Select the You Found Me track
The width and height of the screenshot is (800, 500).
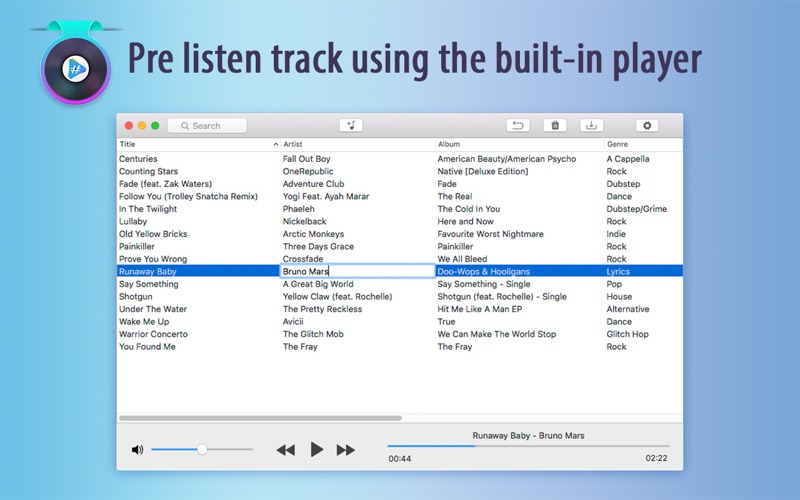pyautogui.click(x=147, y=346)
